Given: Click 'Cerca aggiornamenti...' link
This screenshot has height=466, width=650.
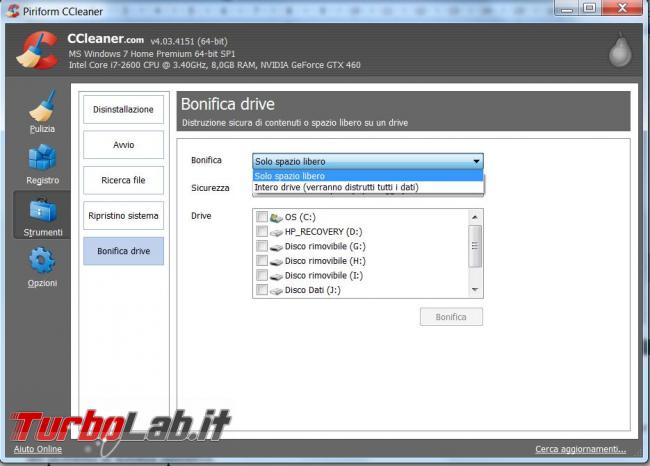Looking at the screenshot, I should [x=580, y=449].
